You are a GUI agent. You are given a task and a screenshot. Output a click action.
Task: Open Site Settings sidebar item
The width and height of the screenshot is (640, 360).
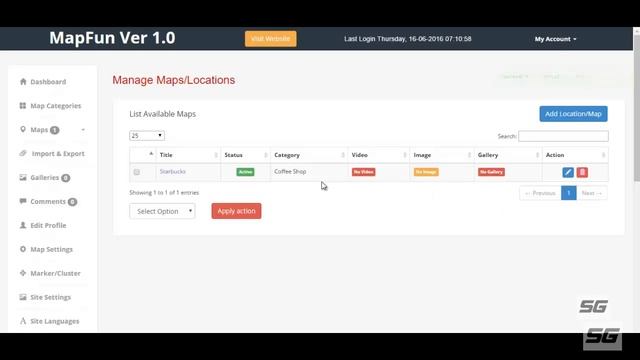51,297
